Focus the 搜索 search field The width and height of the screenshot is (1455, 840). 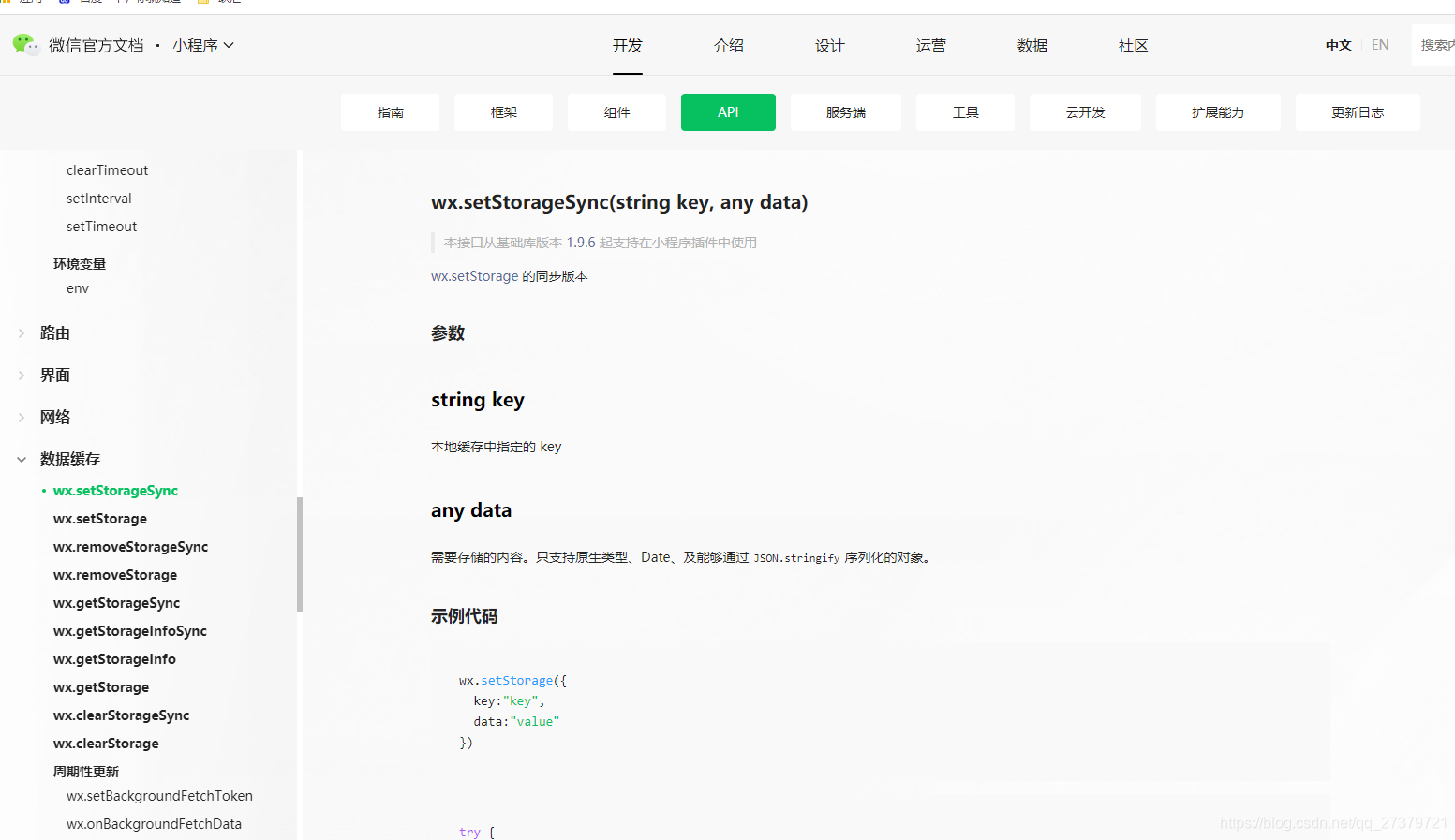point(1433,45)
